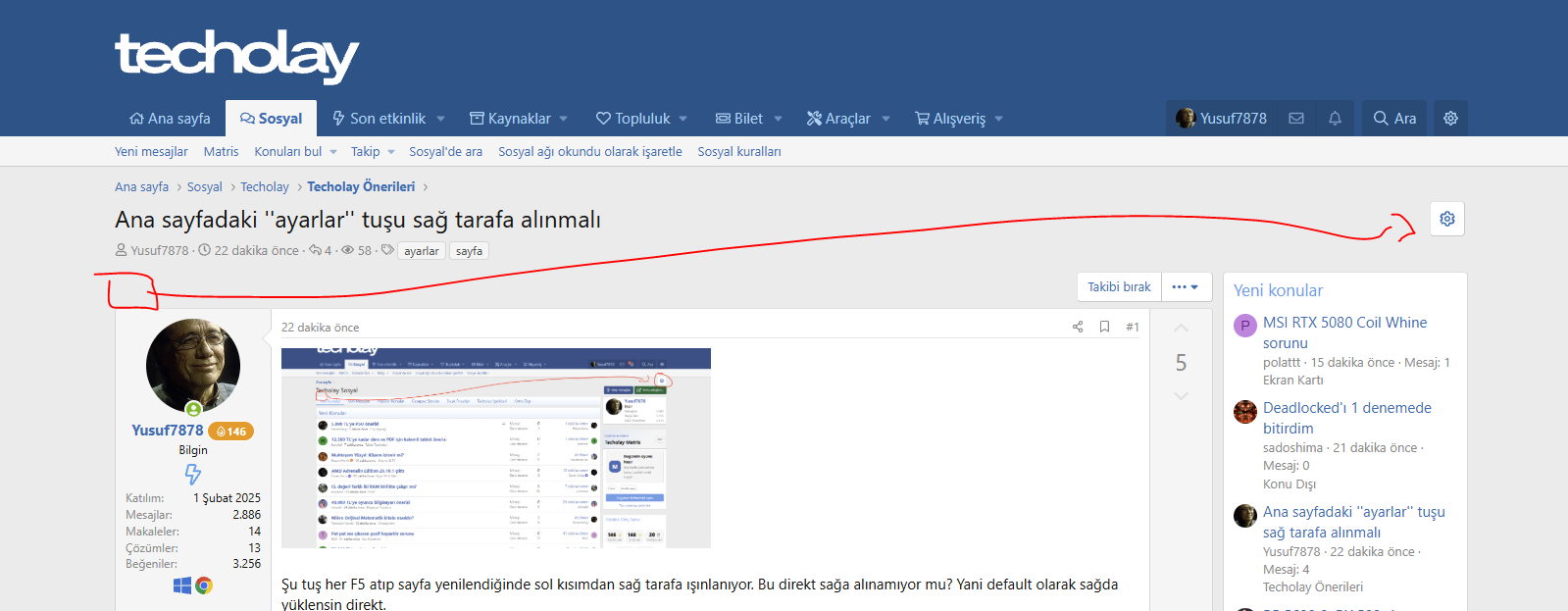Open the three-dots more options dropdown
The width and height of the screenshot is (1568, 611).
point(1187,287)
